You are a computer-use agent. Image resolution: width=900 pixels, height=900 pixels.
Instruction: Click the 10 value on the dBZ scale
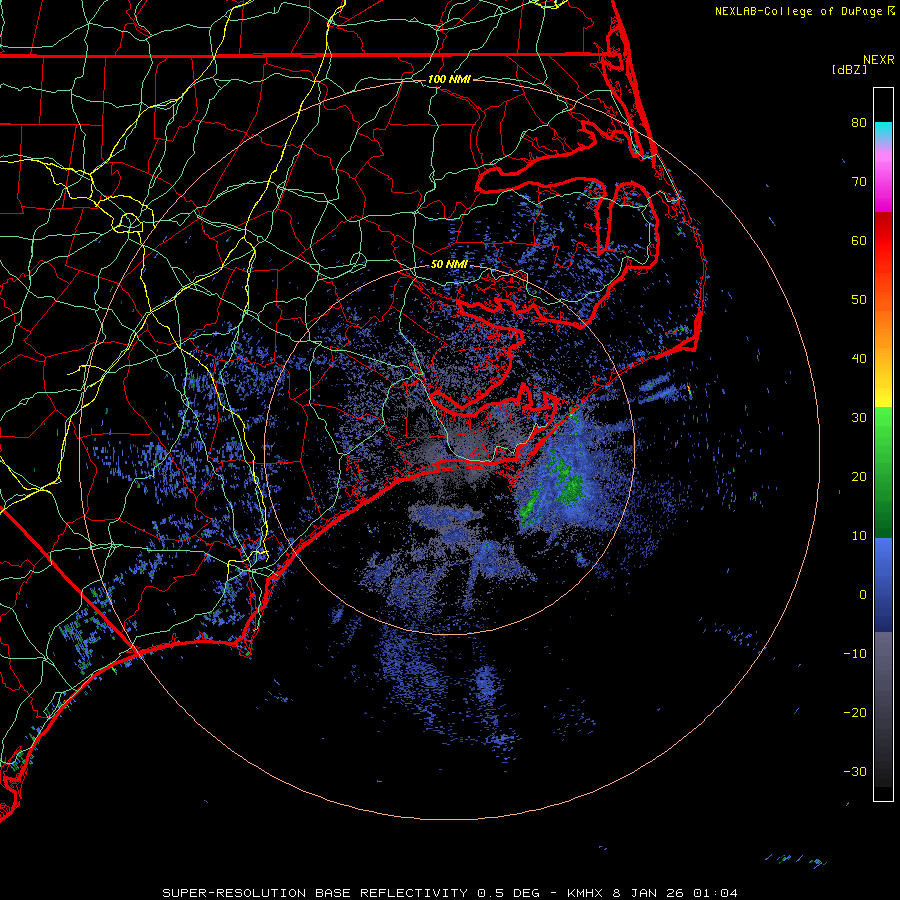pyautogui.click(x=859, y=536)
